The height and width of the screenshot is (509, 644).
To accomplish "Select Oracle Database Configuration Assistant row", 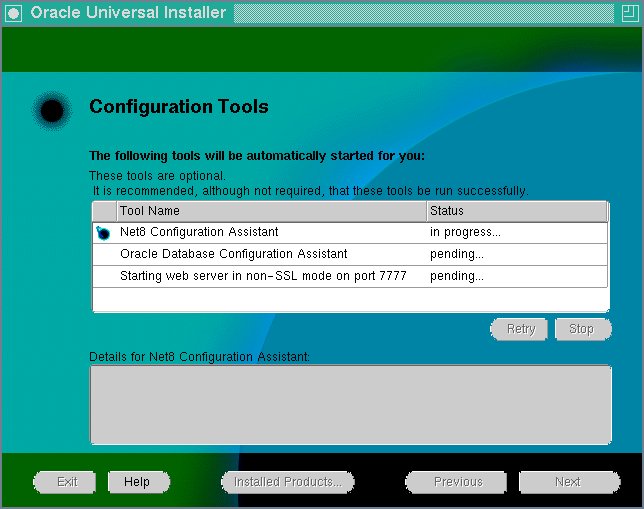I will [x=350, y=254].
